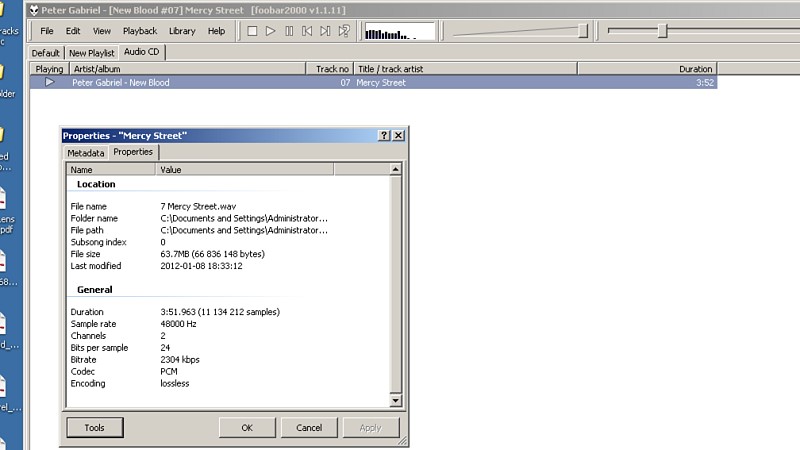Click the question mark help button in Properties dialog
800x450 pixels.
point(384,135)
